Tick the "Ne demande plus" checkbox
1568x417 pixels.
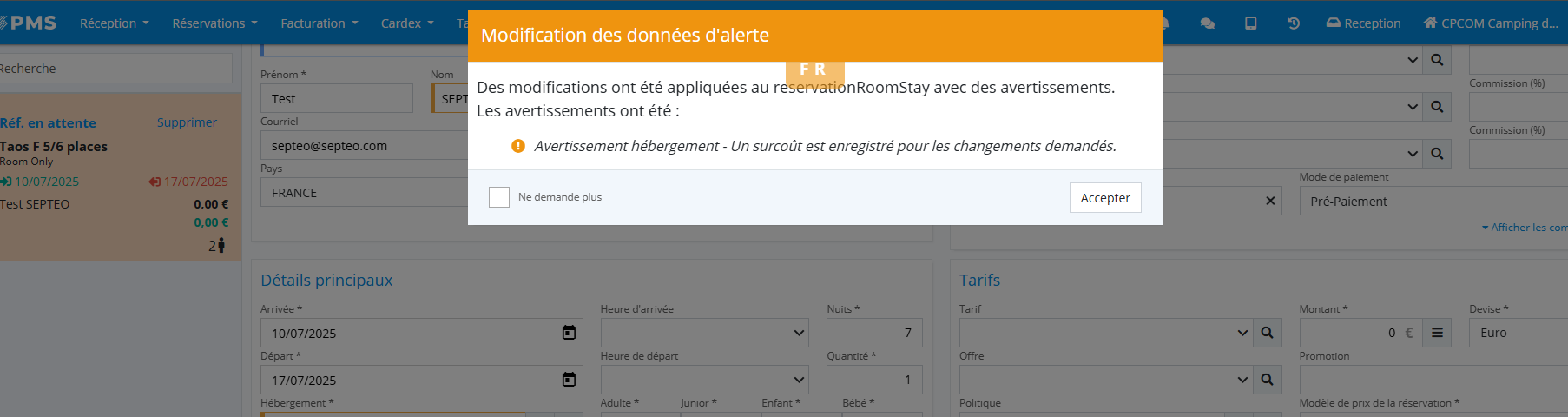(x=499, y=197)
